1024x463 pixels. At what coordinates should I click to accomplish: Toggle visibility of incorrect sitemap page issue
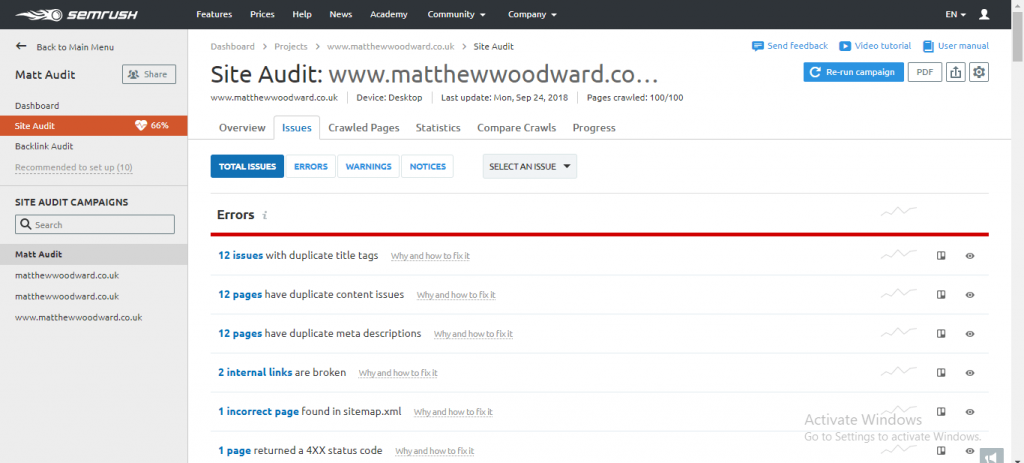click(x=970, y=411)
